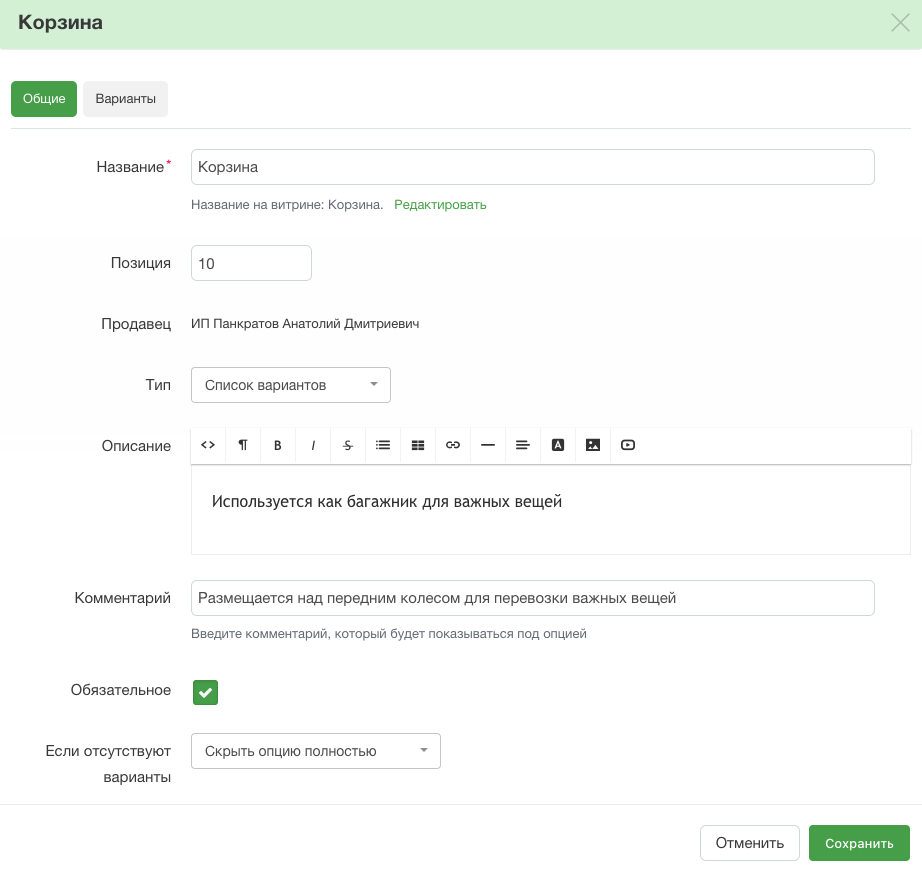Insert a horizontal line in description
Screen dimensions: 922x878
pos(488,445)
